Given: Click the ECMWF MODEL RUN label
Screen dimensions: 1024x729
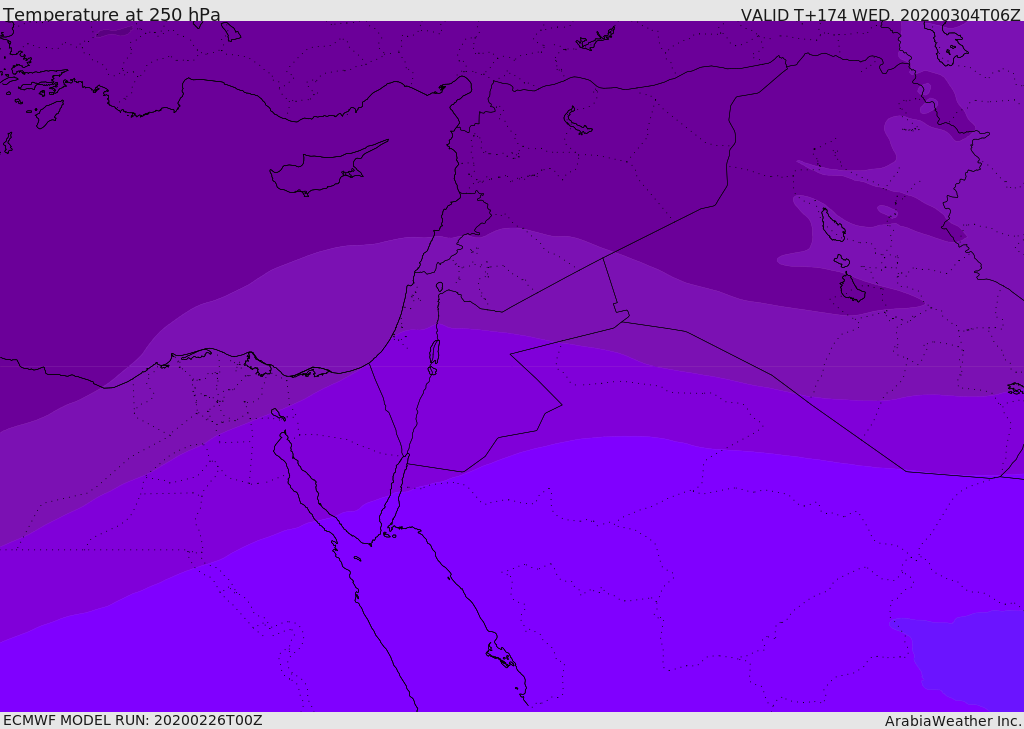Looking at the screenshot, I should [x=132, y=720].
